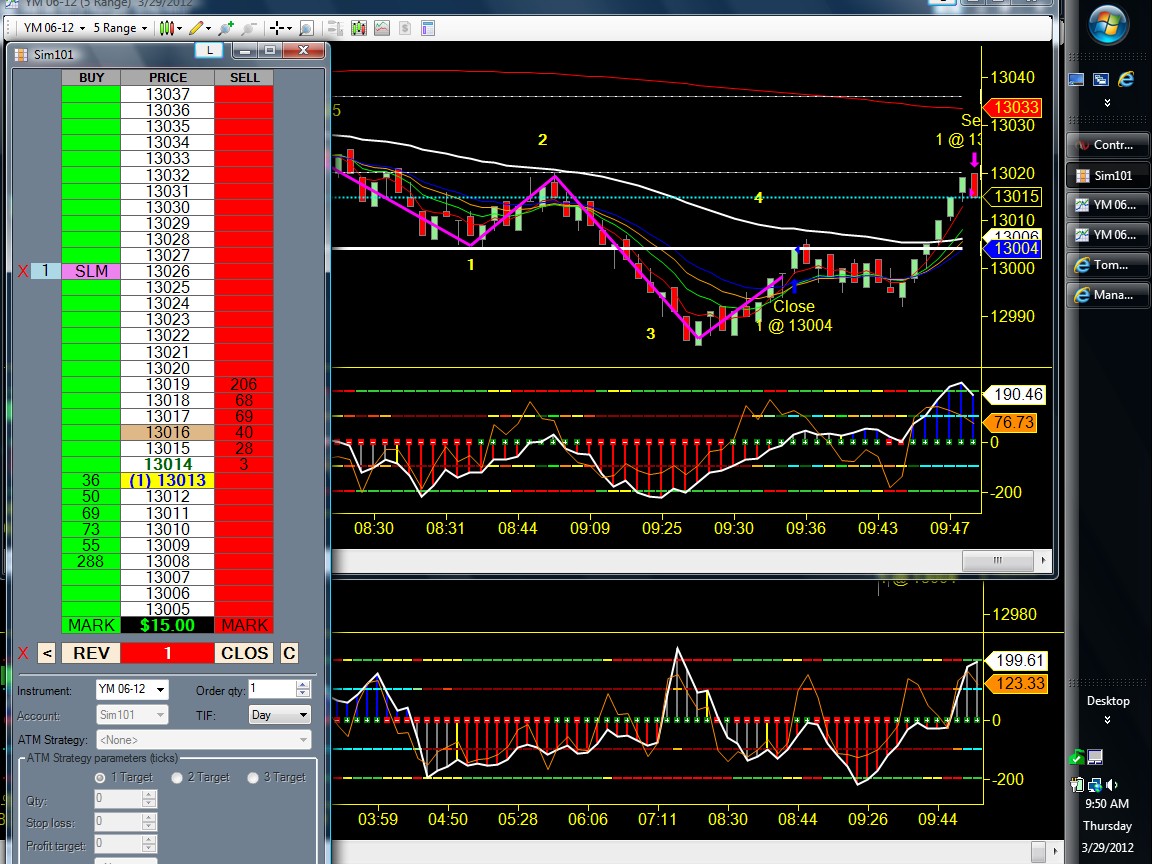Open the Instrument YM 06-12 combo box
This screenshot has width=1152, height=864.
(x=132, y=690)
